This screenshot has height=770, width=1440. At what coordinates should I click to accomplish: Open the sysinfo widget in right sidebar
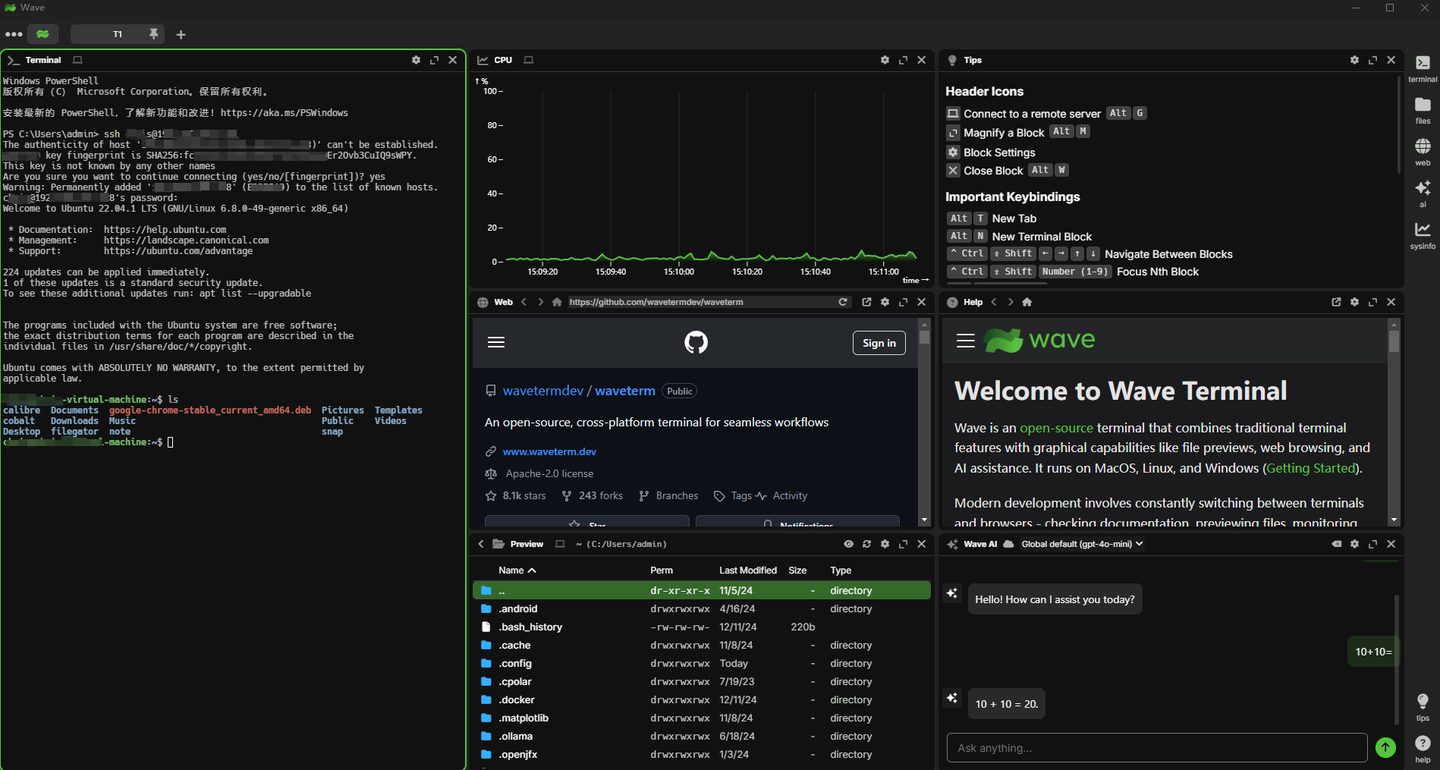(1422, 233)
